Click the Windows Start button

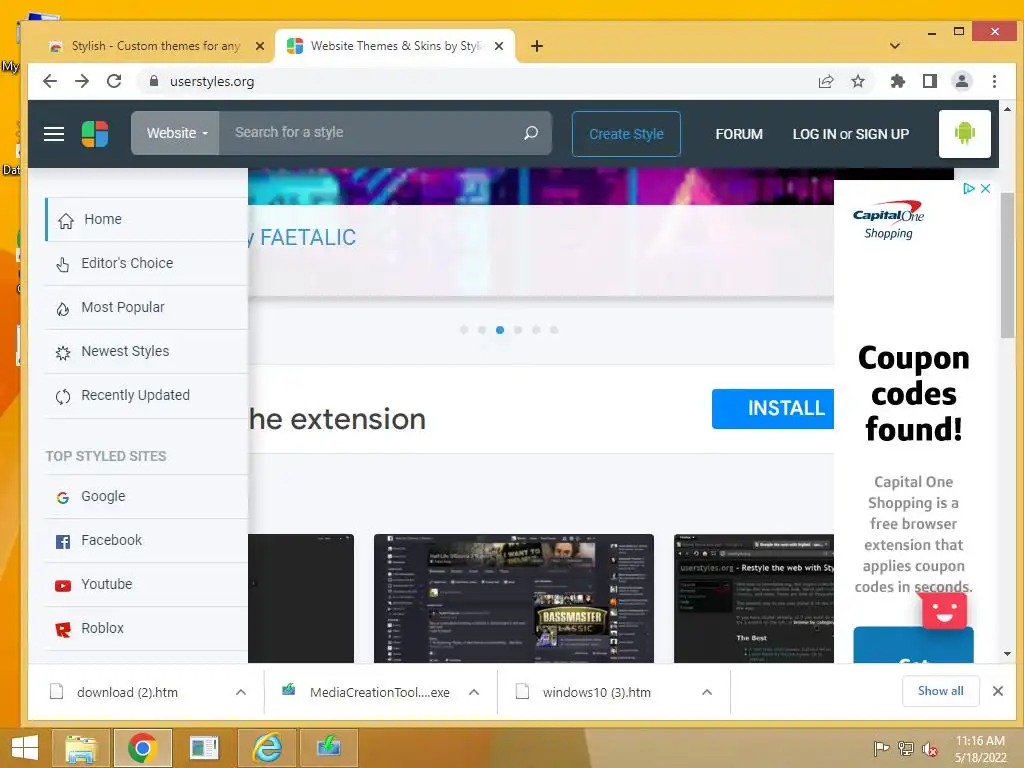(25, 748)
